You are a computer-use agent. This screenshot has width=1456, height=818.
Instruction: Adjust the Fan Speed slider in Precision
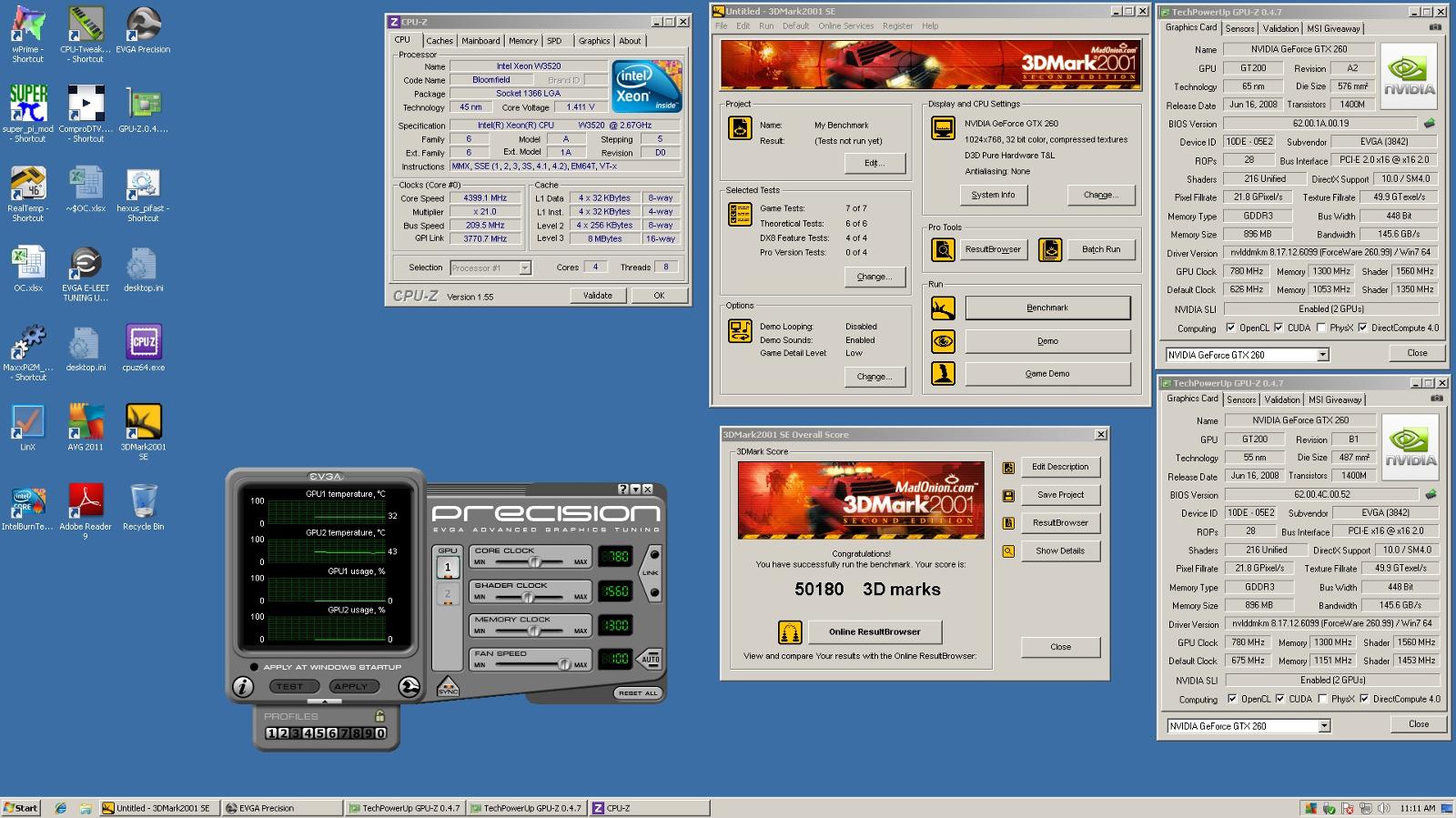coord(563,664)
